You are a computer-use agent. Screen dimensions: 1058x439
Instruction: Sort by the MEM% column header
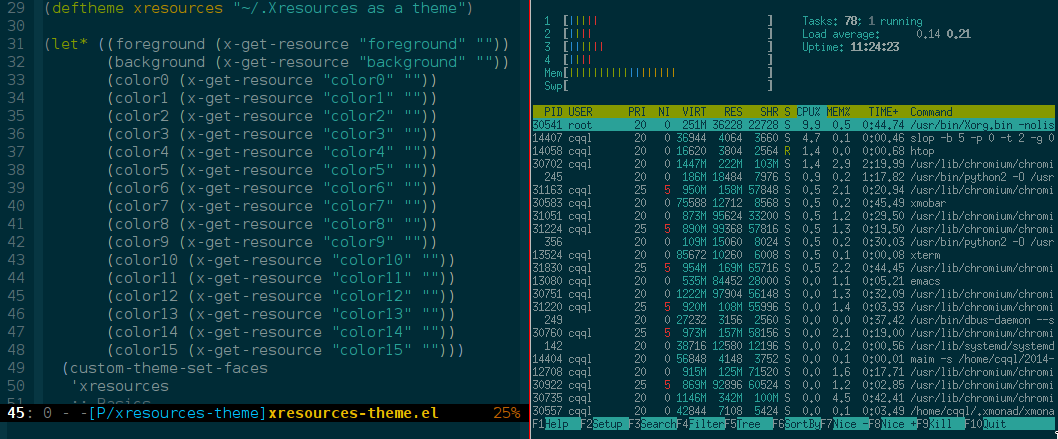coord(839,112)
